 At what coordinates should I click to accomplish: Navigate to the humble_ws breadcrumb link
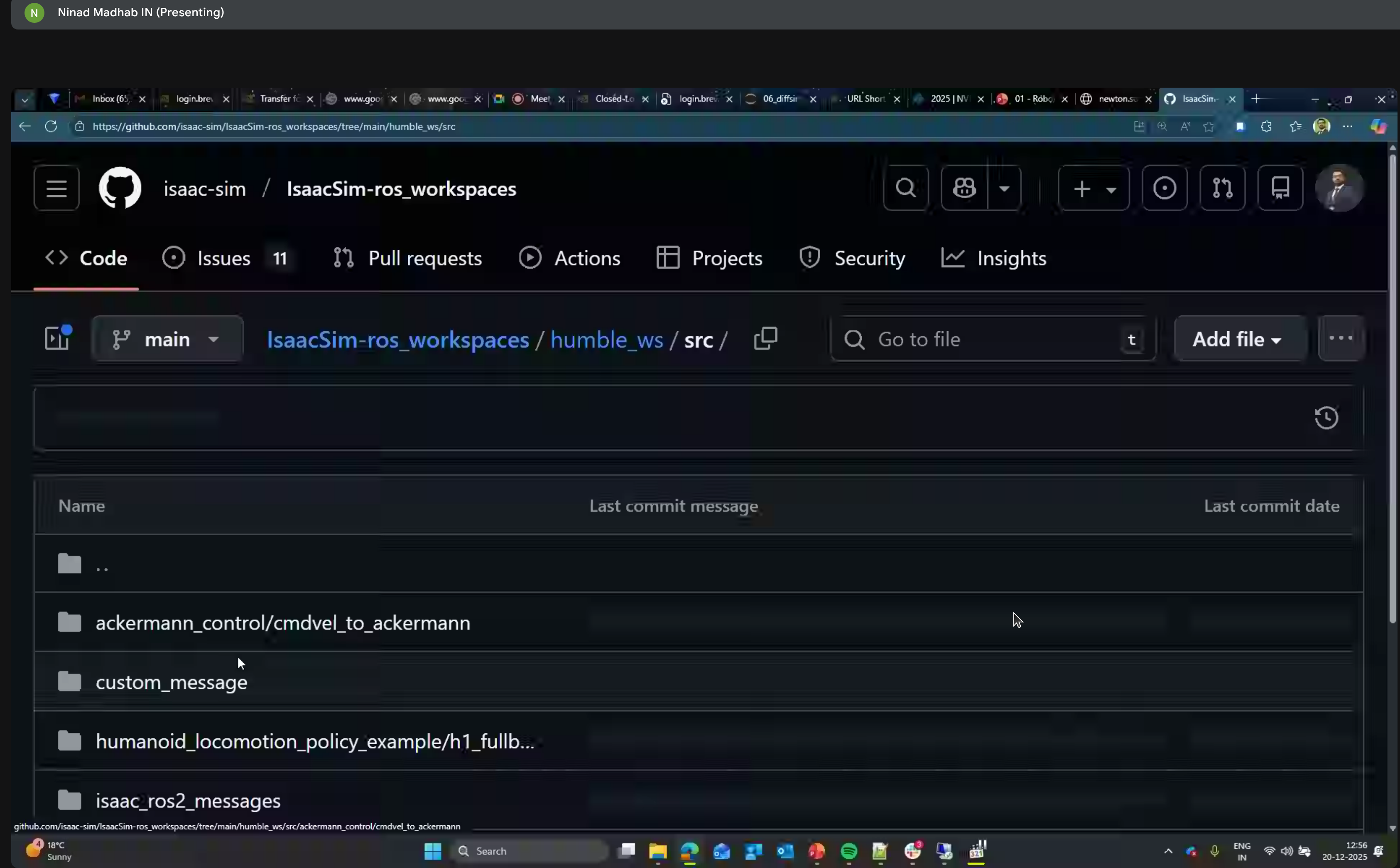coord(606,339)
